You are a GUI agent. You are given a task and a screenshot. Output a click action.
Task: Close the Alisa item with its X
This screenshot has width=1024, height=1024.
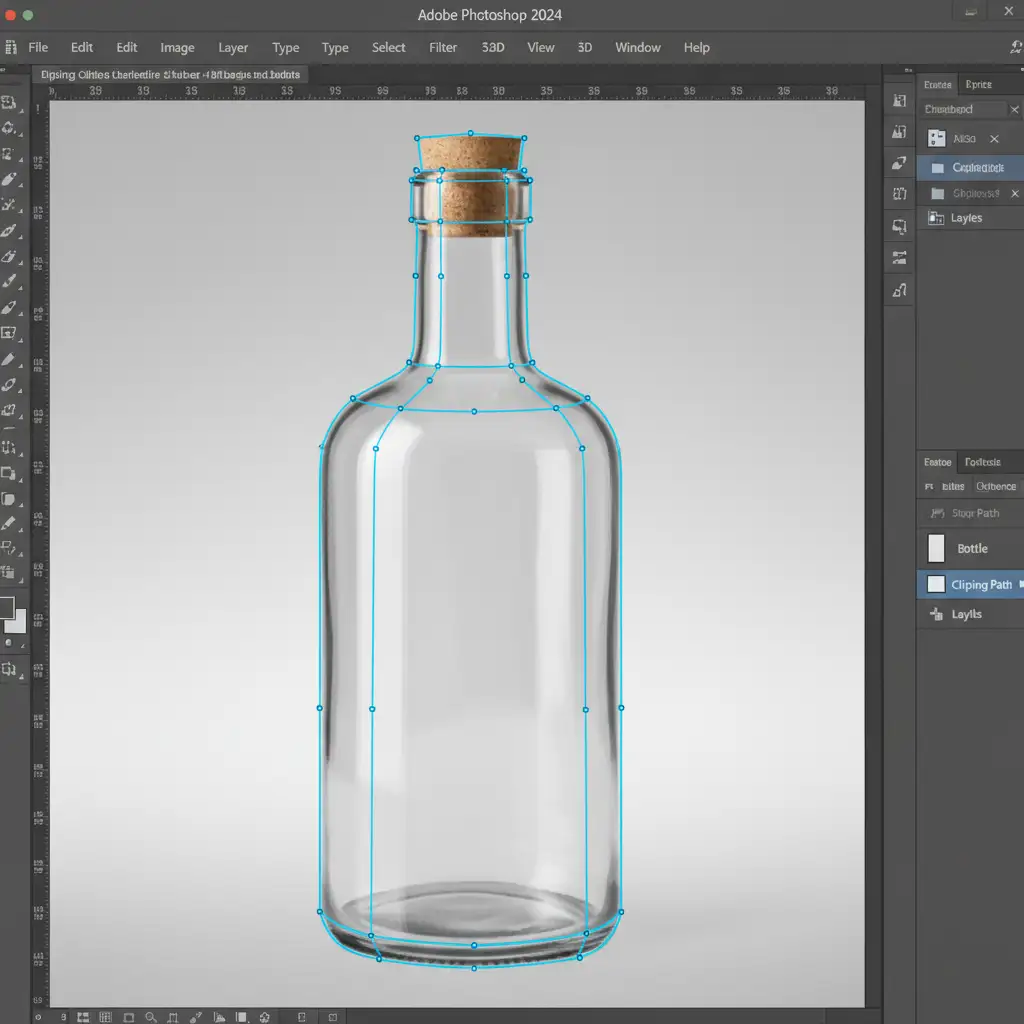click(994, 139)
